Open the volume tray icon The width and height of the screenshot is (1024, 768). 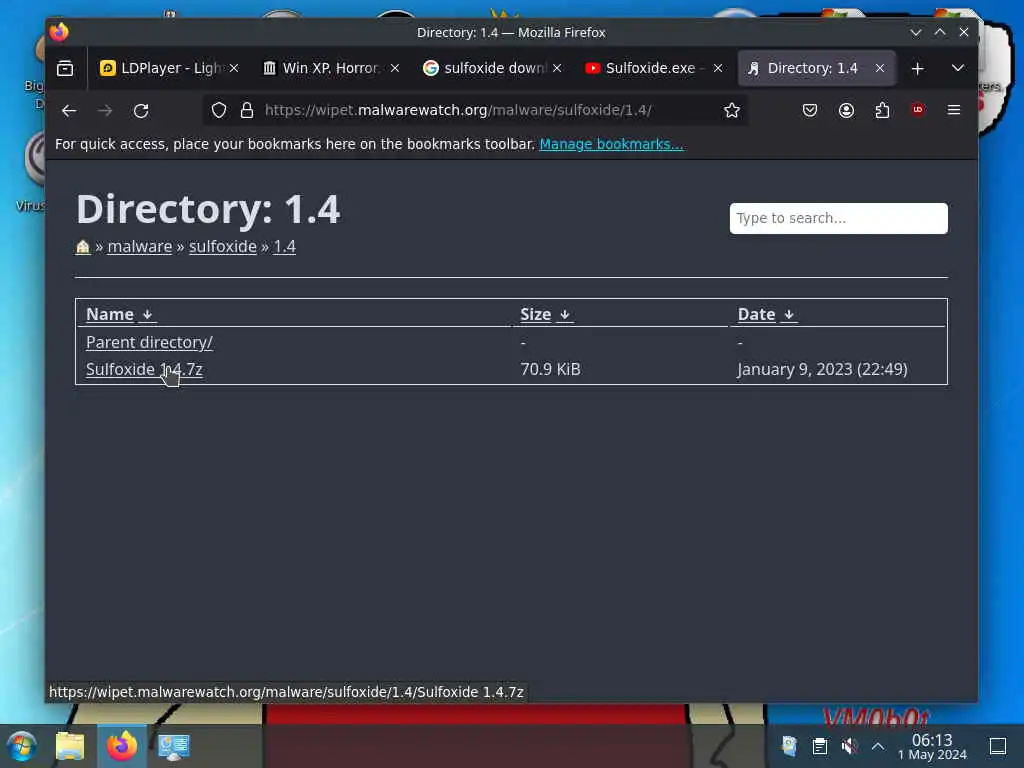[x=849, y=746]
